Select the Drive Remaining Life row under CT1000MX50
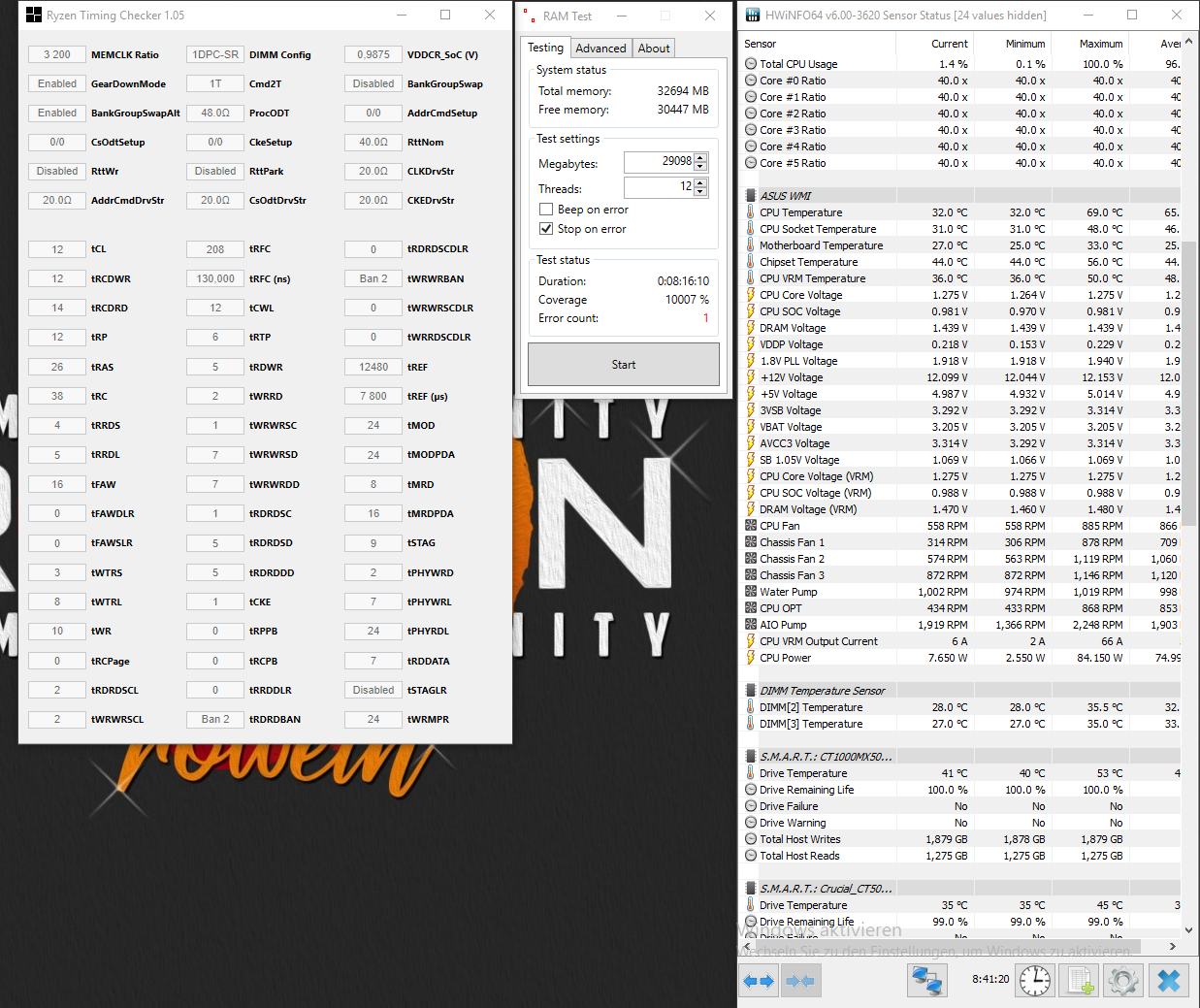 coord(960,790)
